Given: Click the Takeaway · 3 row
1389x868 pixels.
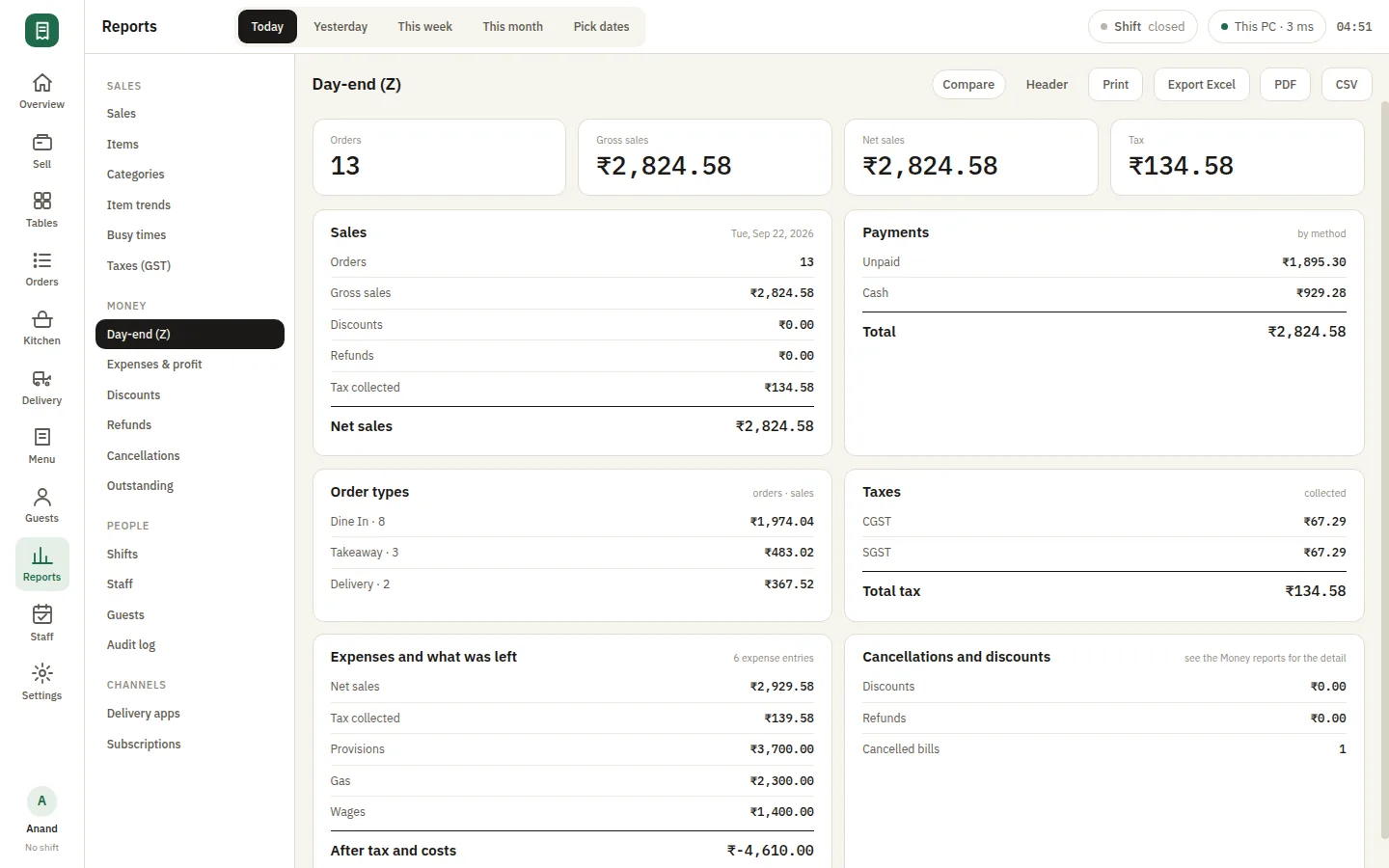Looking at the screenshot, I should click(572, 553).
